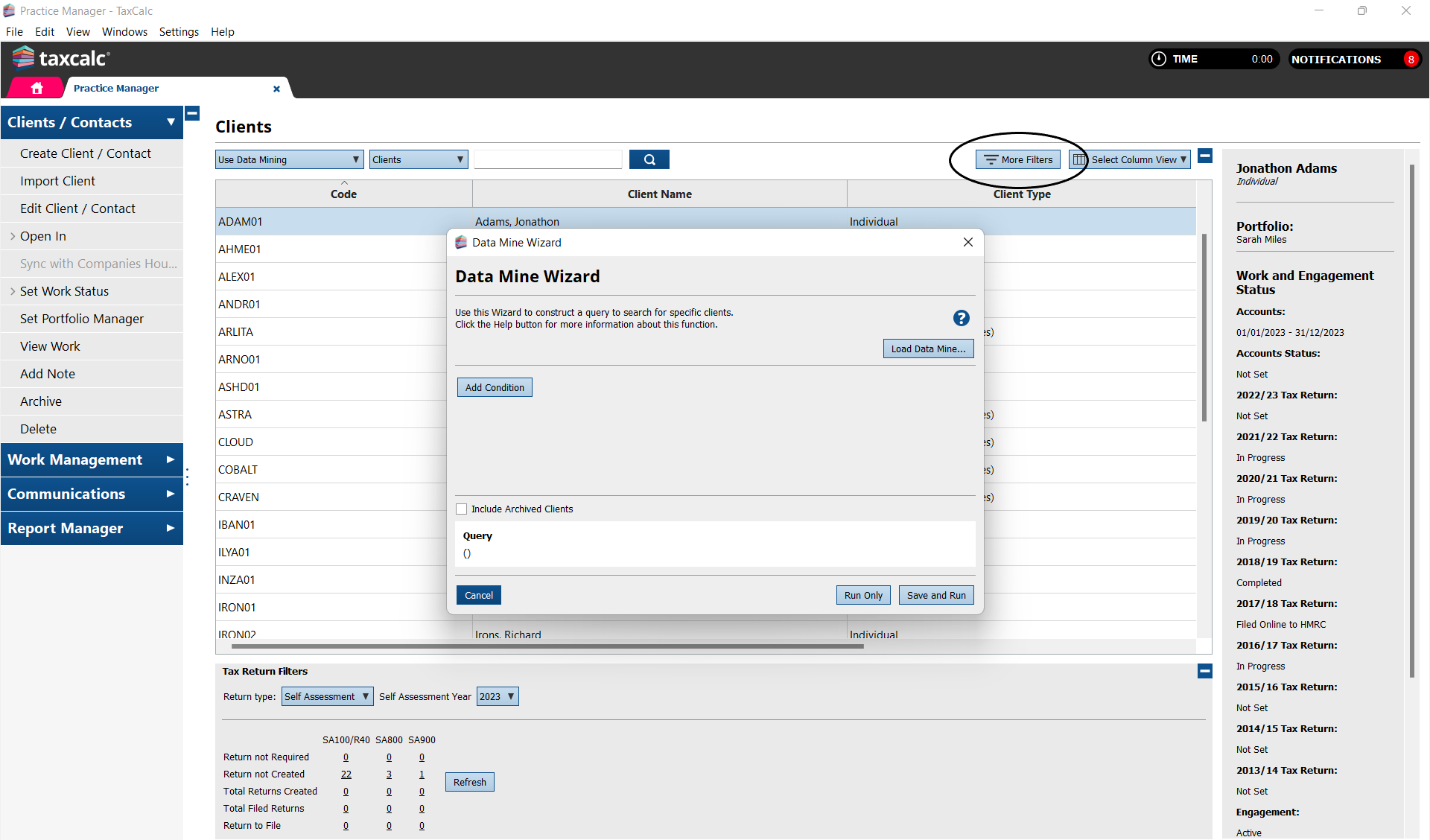Click the Home tab icon
The width and height of the screenshot is (1430, 840).
coord(36,88)
